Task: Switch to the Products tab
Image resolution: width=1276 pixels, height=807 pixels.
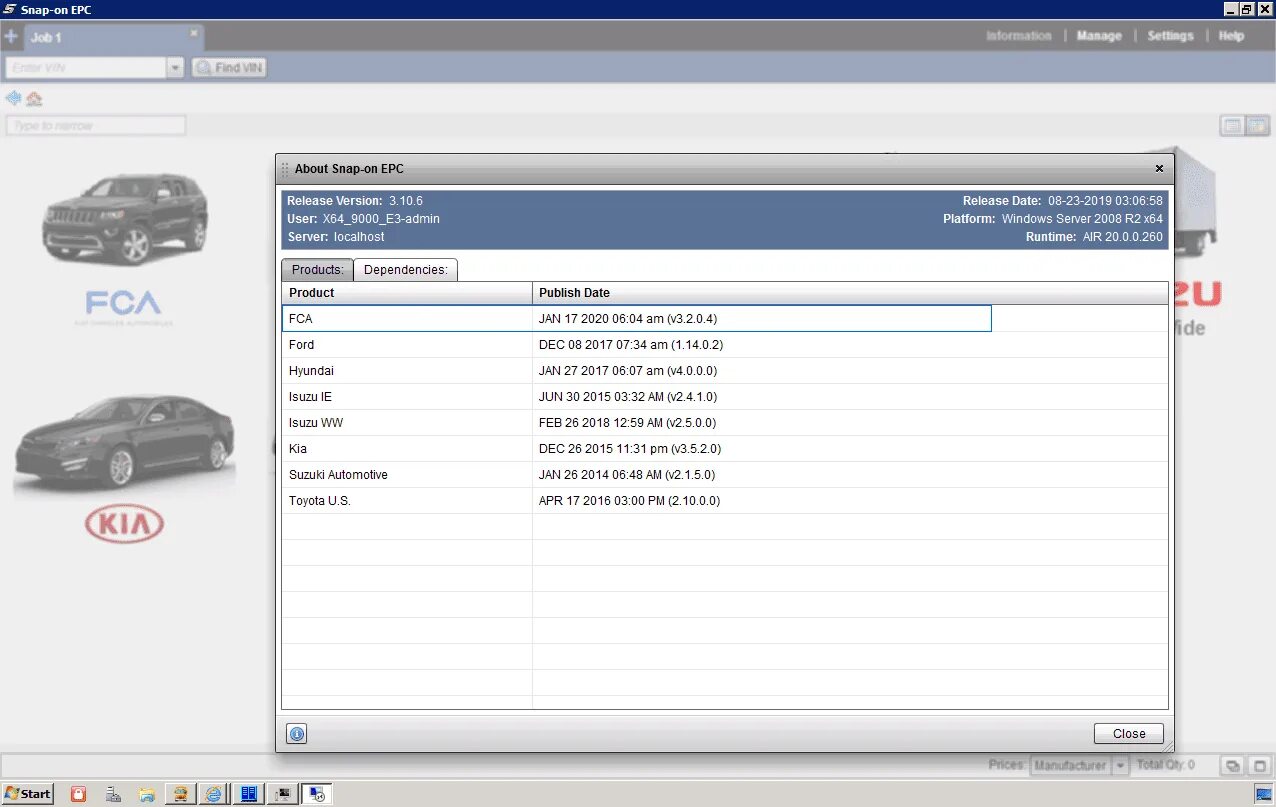Action: click(x=317, y=270)
